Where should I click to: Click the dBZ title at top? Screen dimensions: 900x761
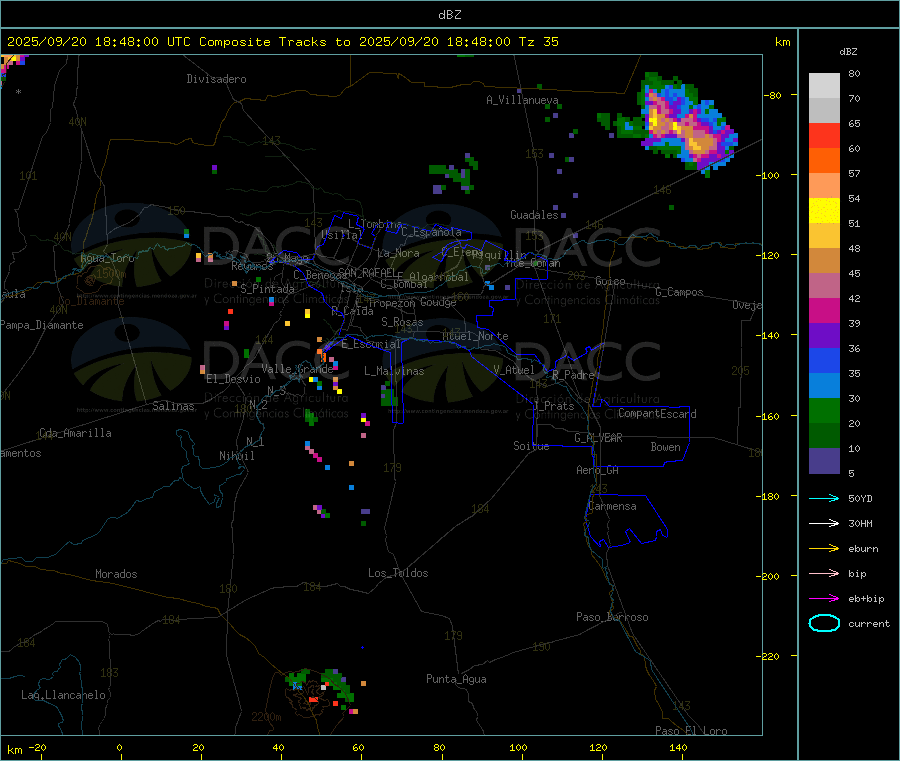tap(449, 15)
